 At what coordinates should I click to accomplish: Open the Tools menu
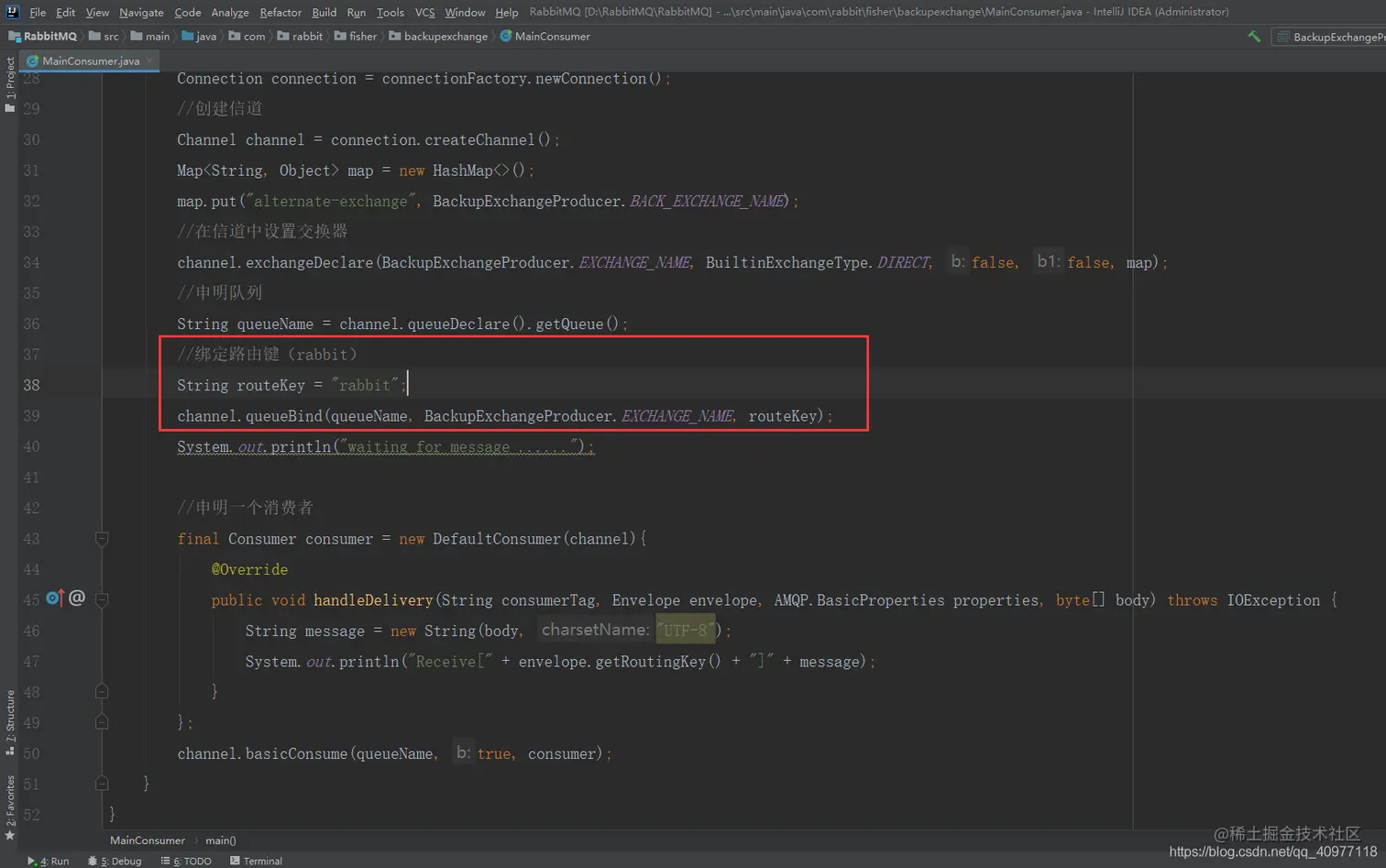(x=390, y=12)
